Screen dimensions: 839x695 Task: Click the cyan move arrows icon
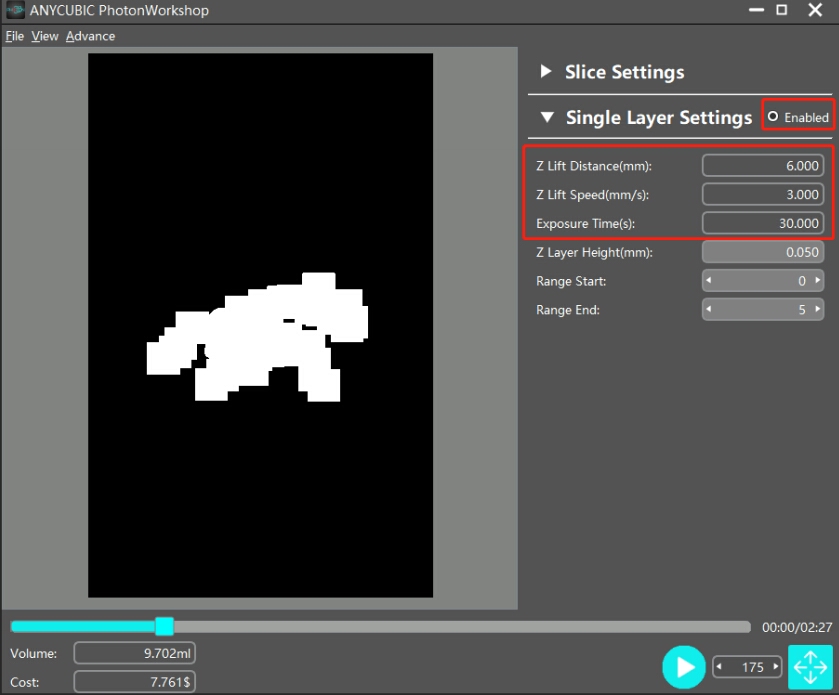click(810, 666)
